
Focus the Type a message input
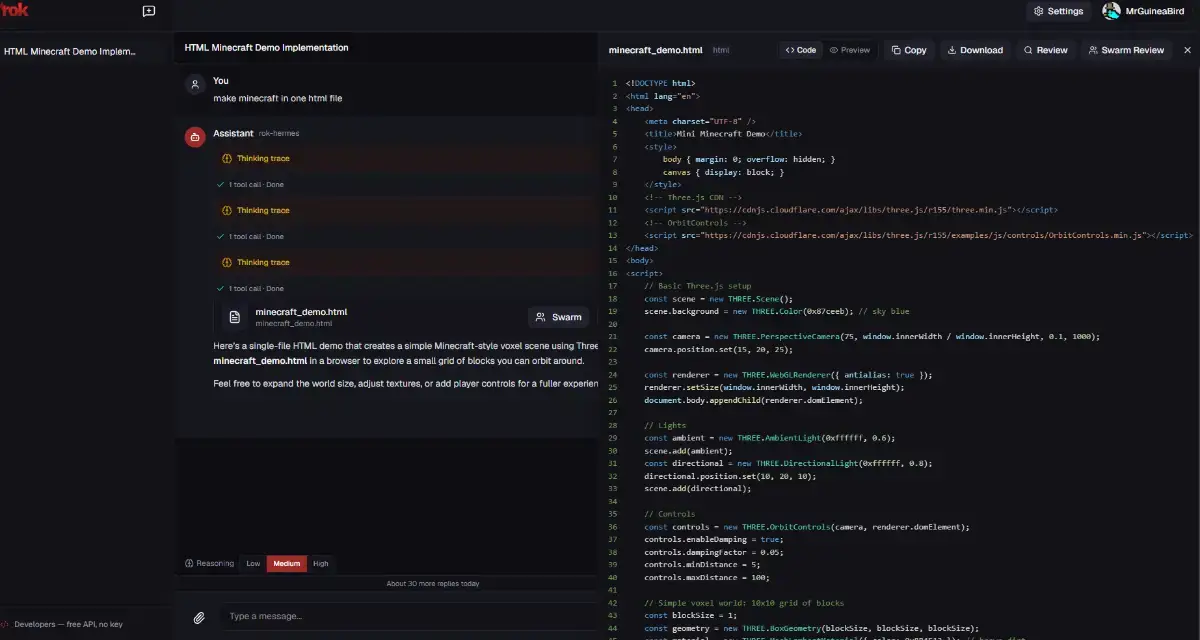coord(410,616)
